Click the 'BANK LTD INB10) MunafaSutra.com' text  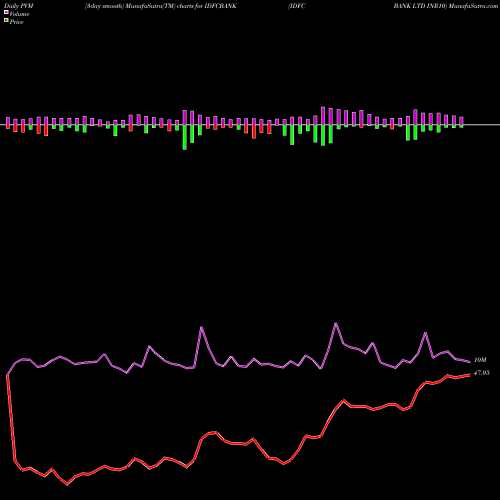tap(446, 6)
